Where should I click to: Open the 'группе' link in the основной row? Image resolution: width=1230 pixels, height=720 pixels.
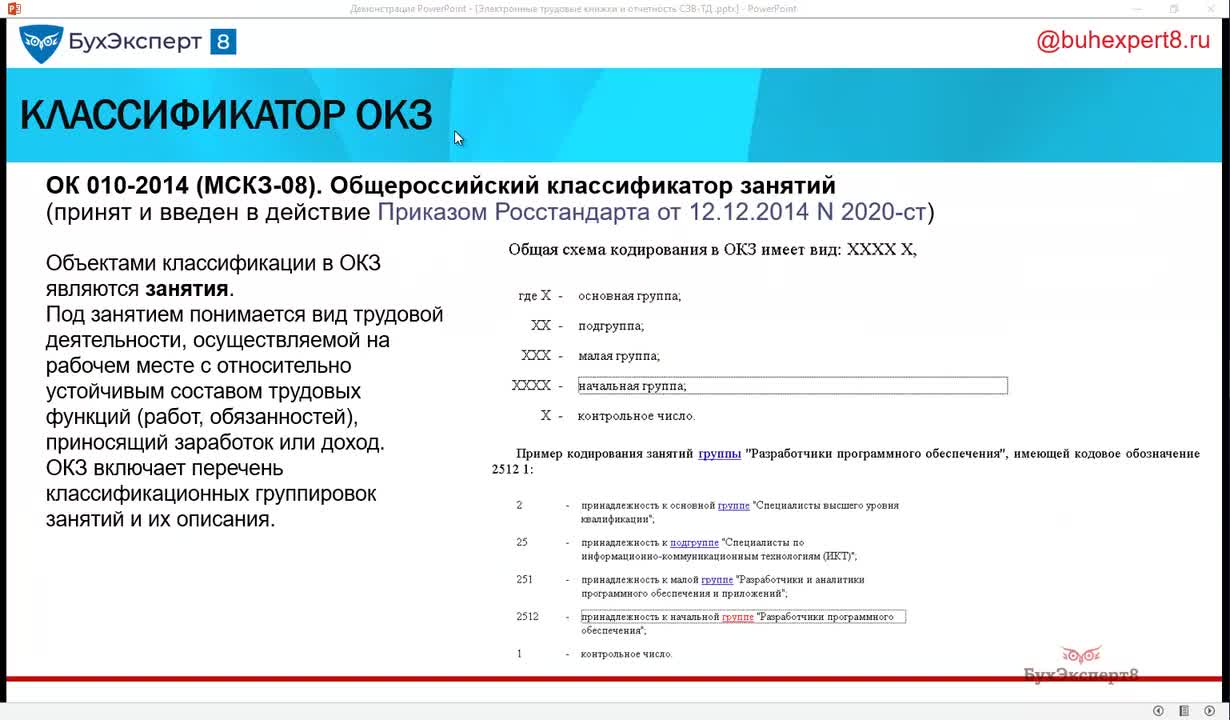(733, 506)
